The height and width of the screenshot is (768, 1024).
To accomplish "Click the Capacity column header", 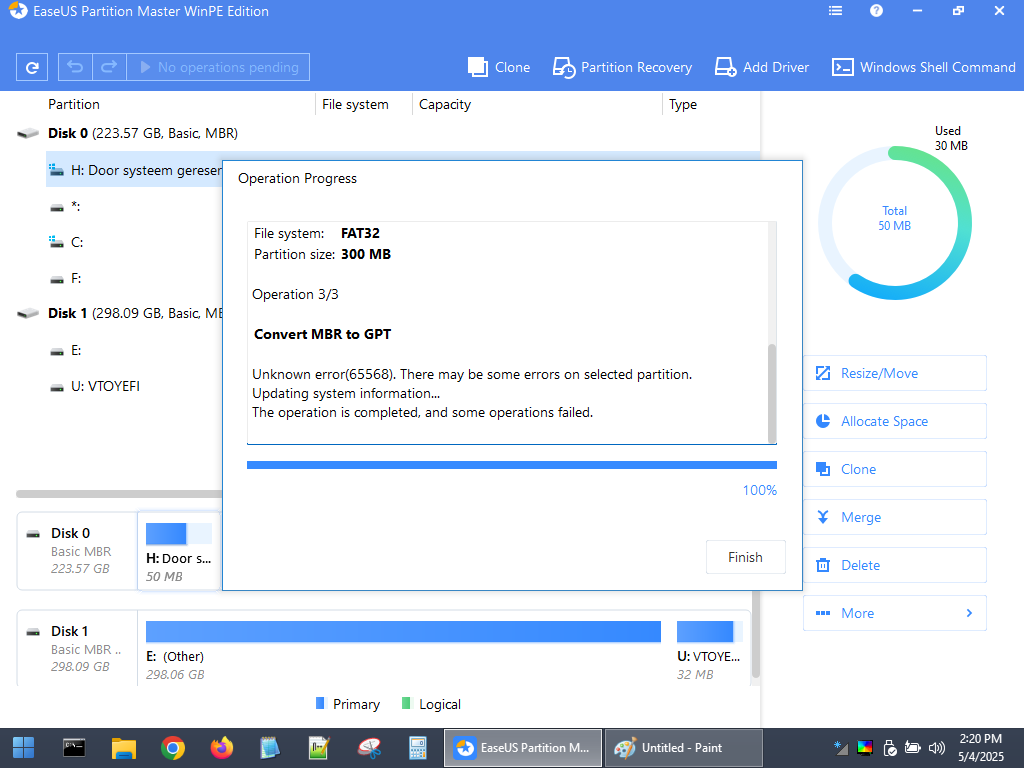I will (445, 104).
